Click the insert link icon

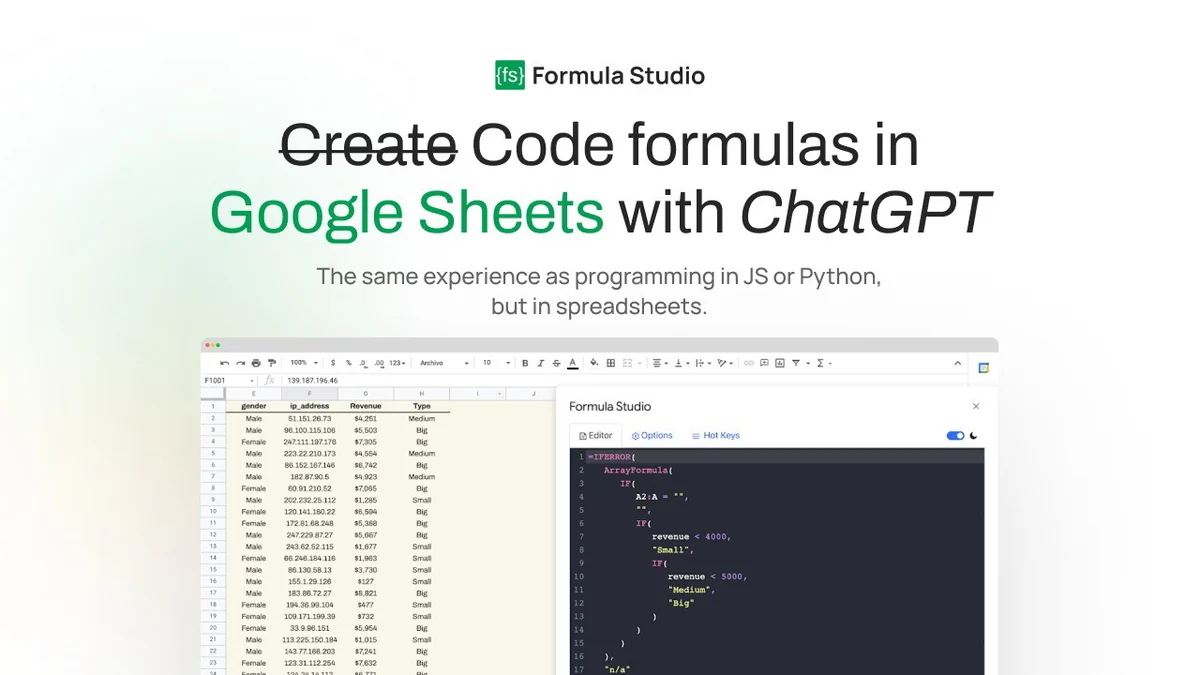749,363
